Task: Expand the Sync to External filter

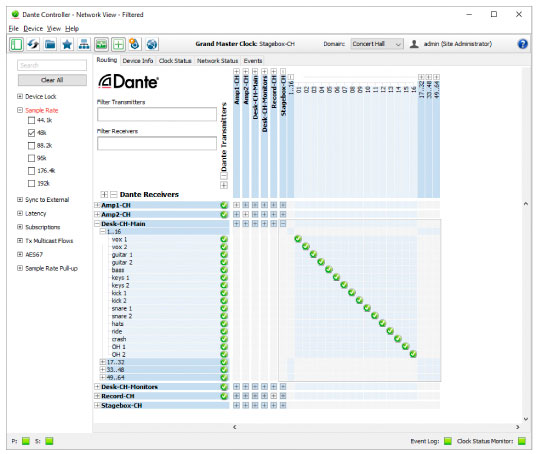Action: click(20, 199)
